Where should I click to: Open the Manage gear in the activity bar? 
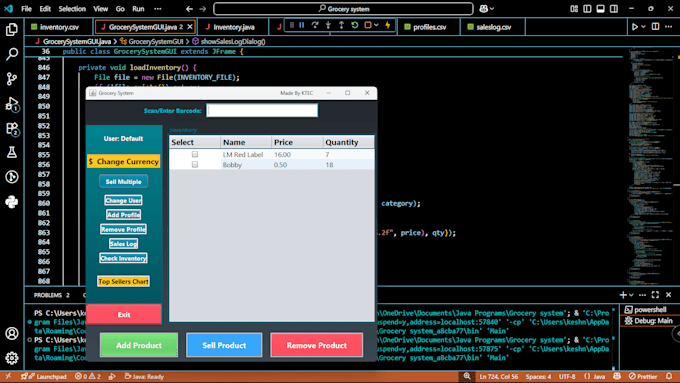[x=12, y=358]
